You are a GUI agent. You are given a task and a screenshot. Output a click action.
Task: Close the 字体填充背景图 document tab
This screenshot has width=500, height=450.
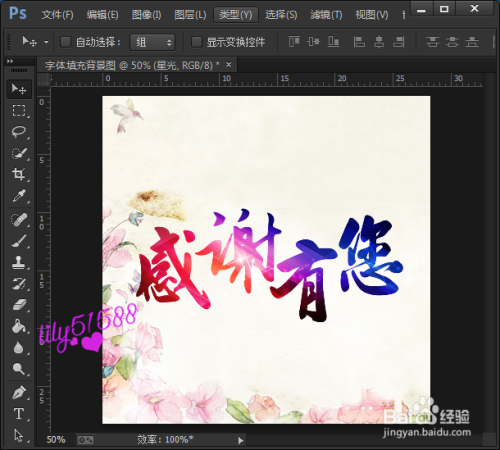click(x=229, y=64)
